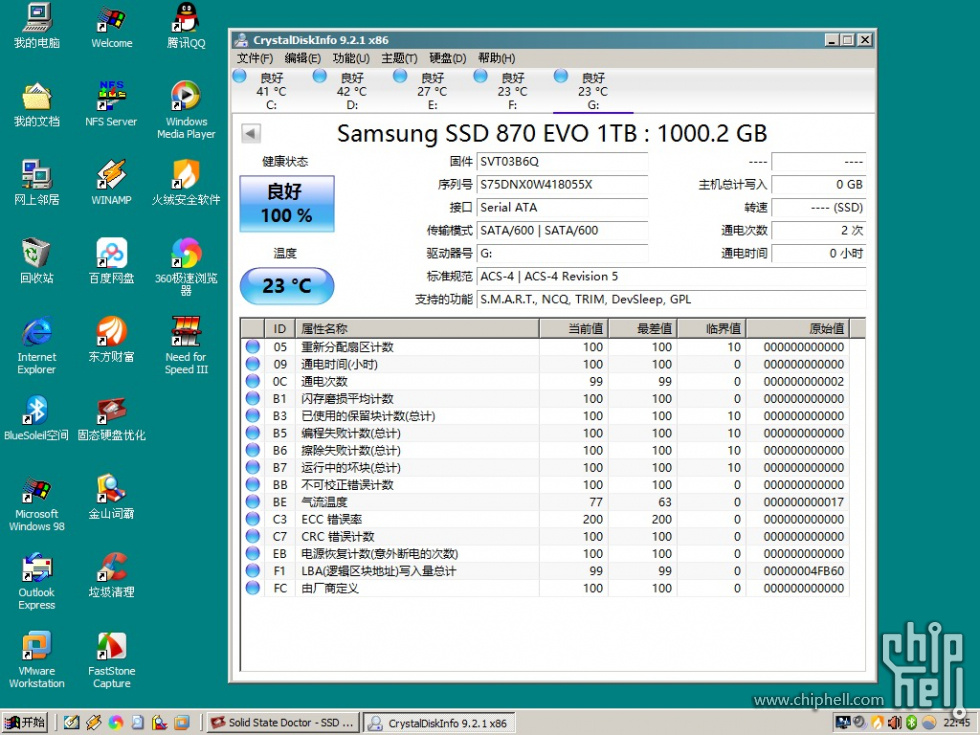The width and height of the screenshot is (980, 735).
Task: Open Microsoft Windows 98 shortcut
Action: click(37, 504)
